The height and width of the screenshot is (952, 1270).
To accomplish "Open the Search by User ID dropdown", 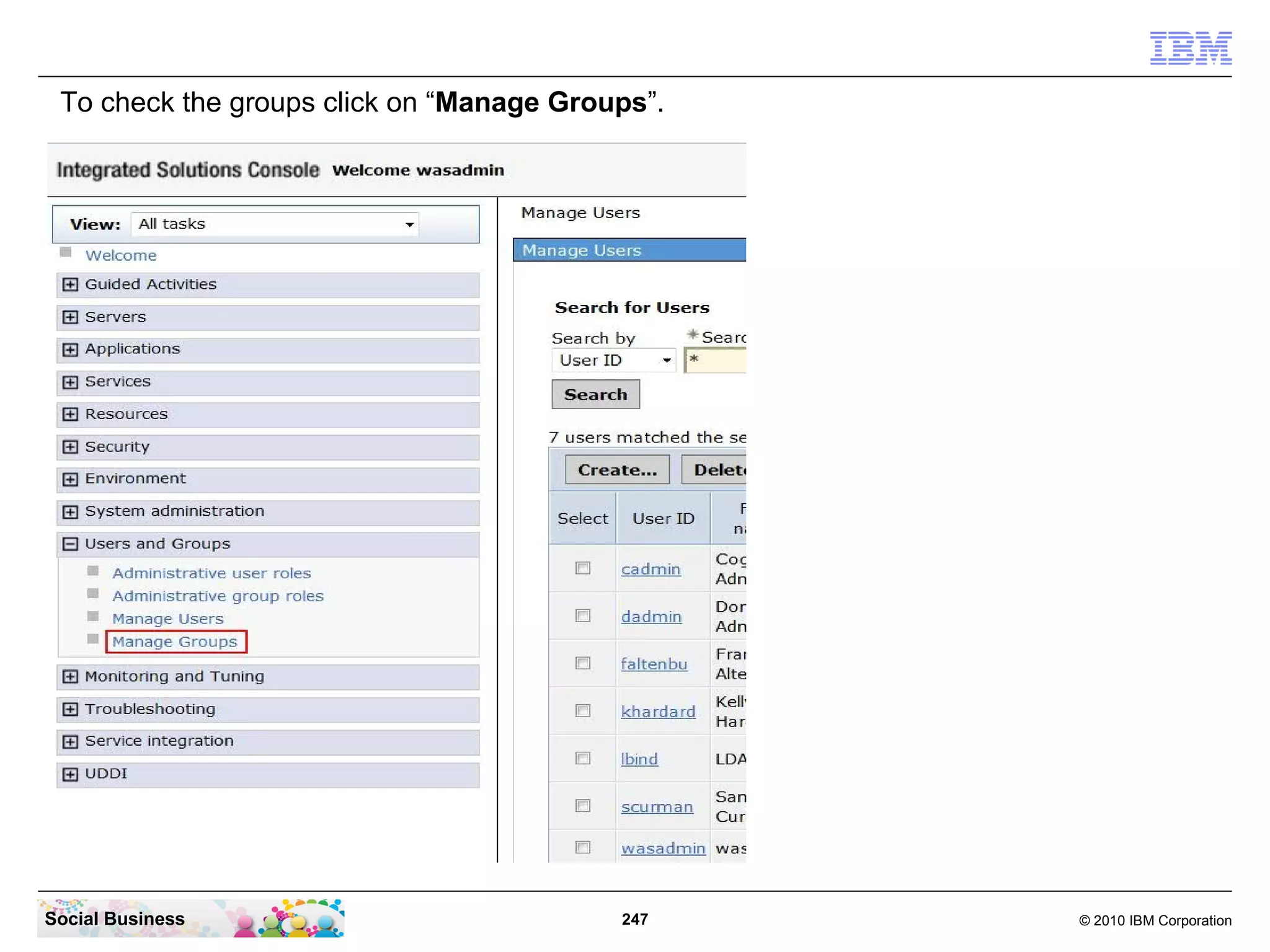I will 613,360.
